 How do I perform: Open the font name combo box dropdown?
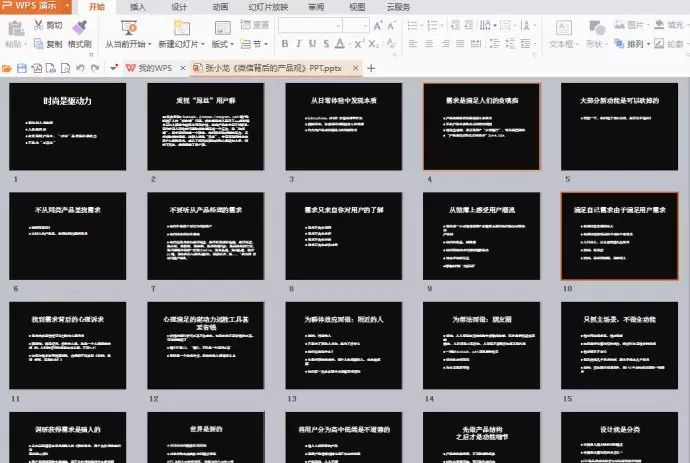tap(338, 26)
